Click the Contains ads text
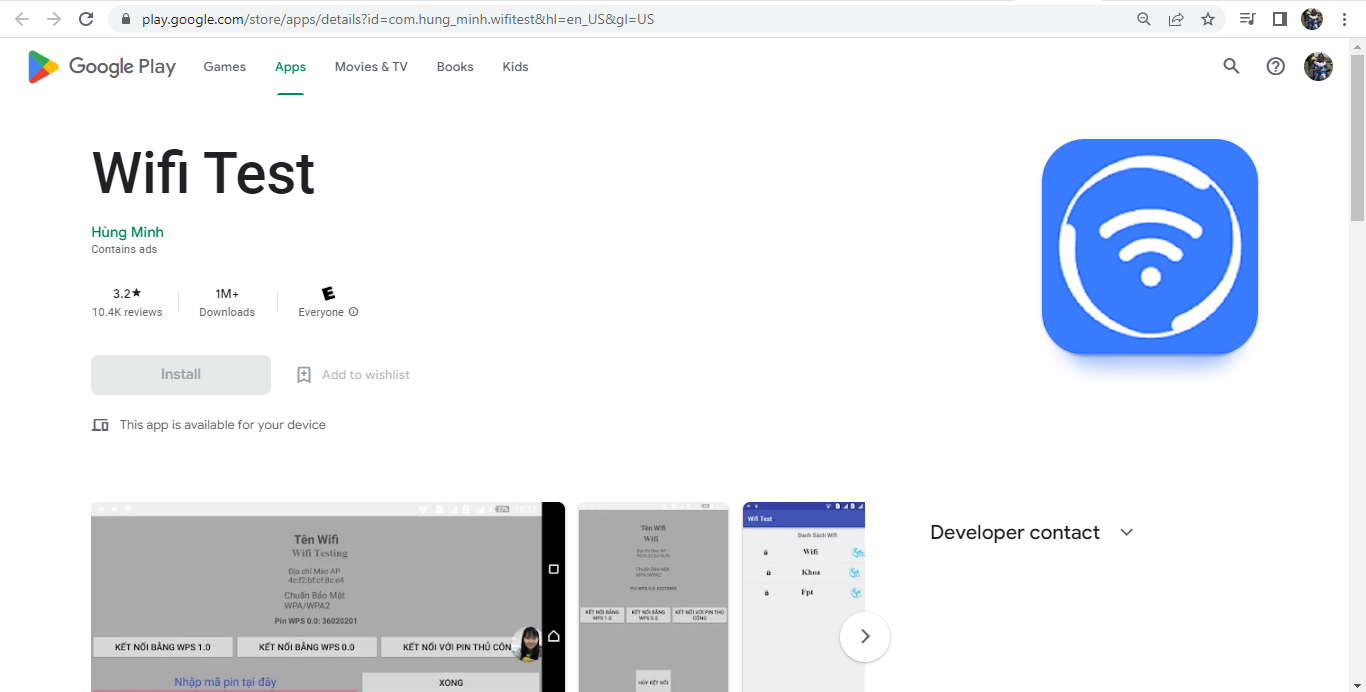Image resolution: width=1366 pixels, height=692 pixels. (124, 250)
